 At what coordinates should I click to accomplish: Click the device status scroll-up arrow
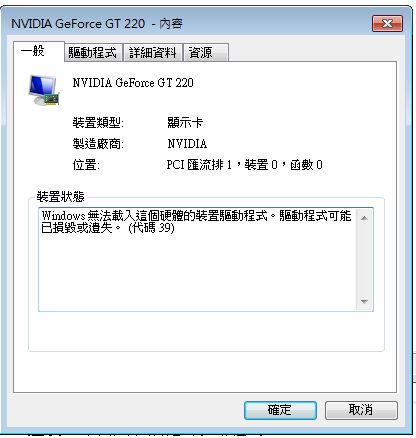(x=364, y=218)
